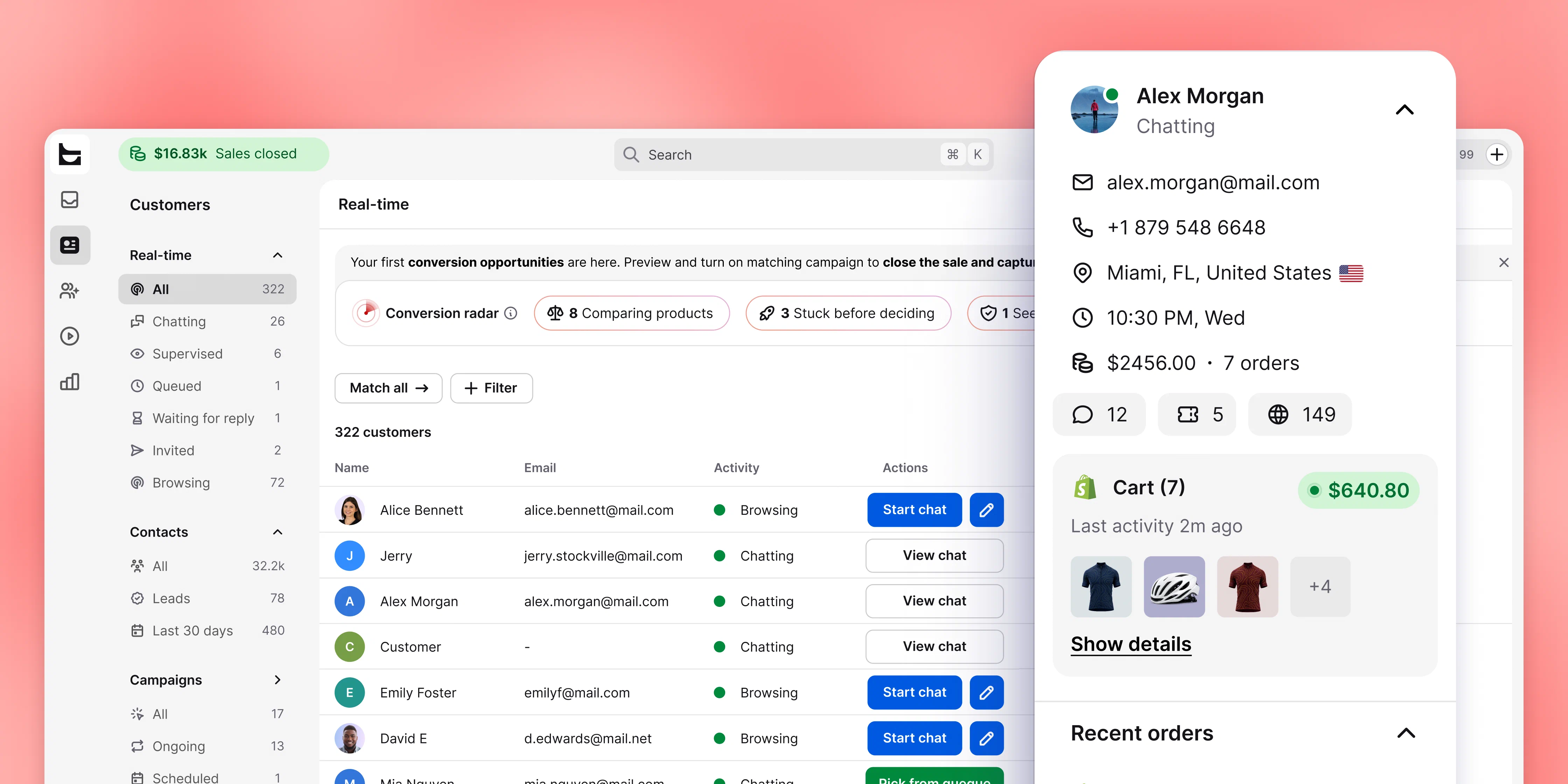This screenshot has height=784, width=1568.
Task: Click the 8 Comparing products chip
Action: tap(631, 314)
